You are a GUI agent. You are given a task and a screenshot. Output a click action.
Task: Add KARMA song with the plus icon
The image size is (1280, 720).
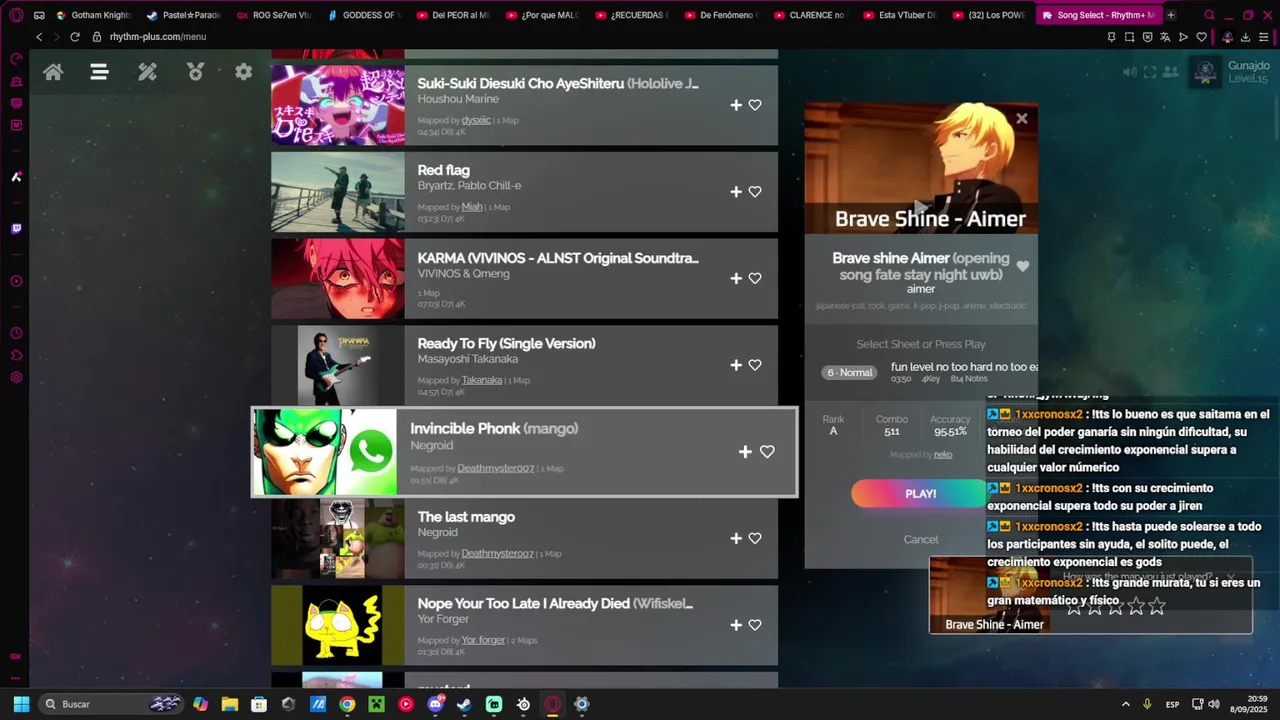(x=736, y=279)
